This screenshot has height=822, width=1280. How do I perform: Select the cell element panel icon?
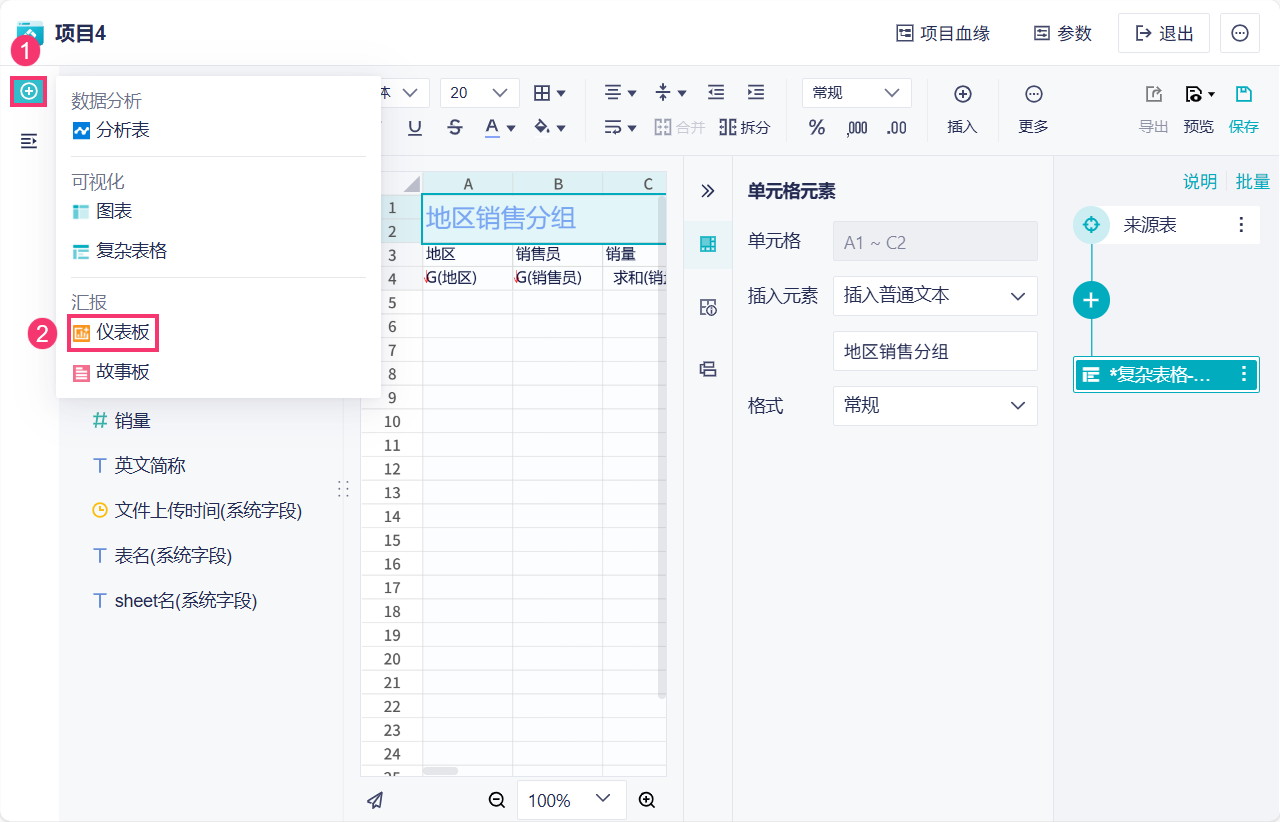tap(708, 244)
